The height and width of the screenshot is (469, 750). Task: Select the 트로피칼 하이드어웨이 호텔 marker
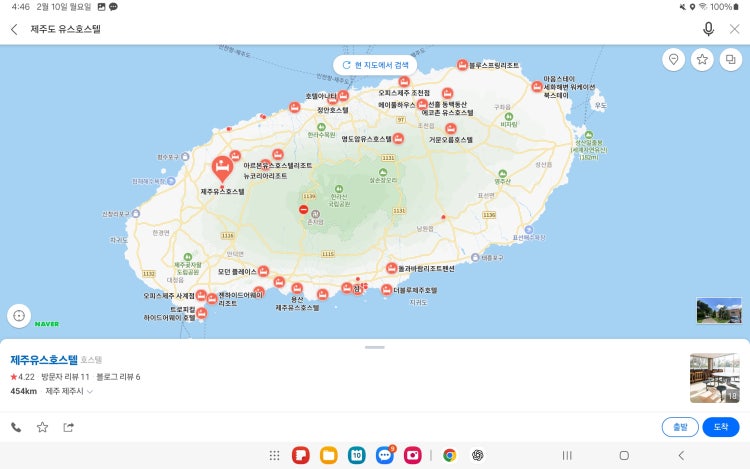[202, 313]
